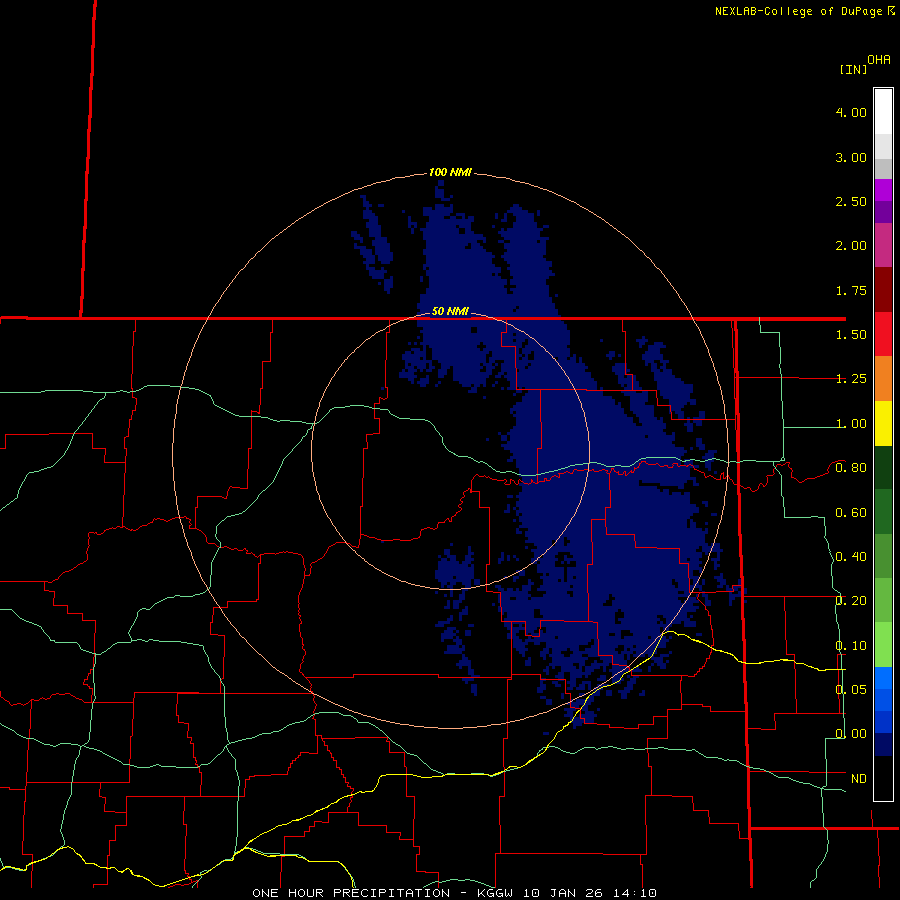Viewport: 900px width, 900px height.
Task: Pick the yellow swatch in the color scale
Action: click(x=883, y=424)
